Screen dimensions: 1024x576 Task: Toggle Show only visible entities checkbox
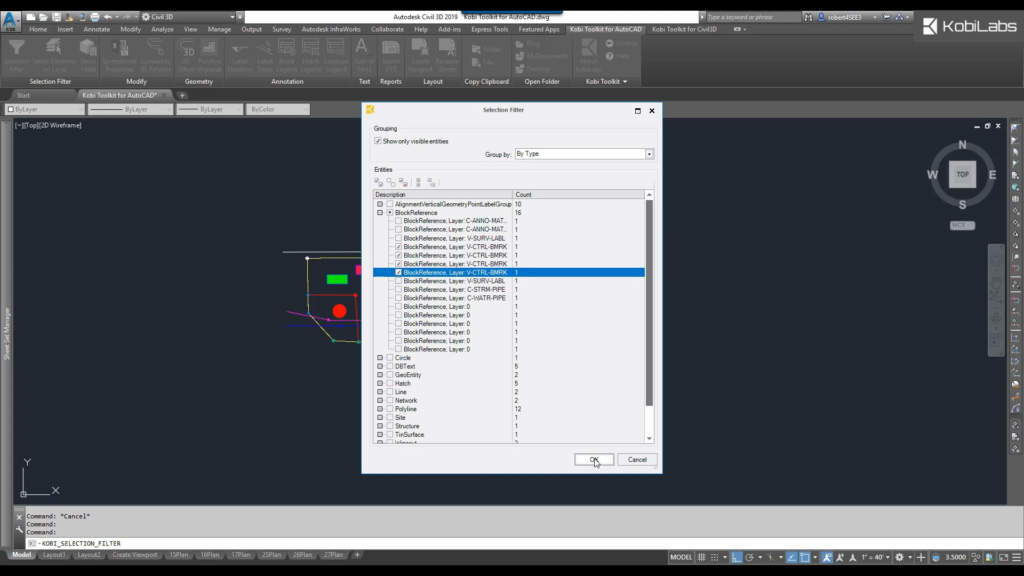coord(377,141)
